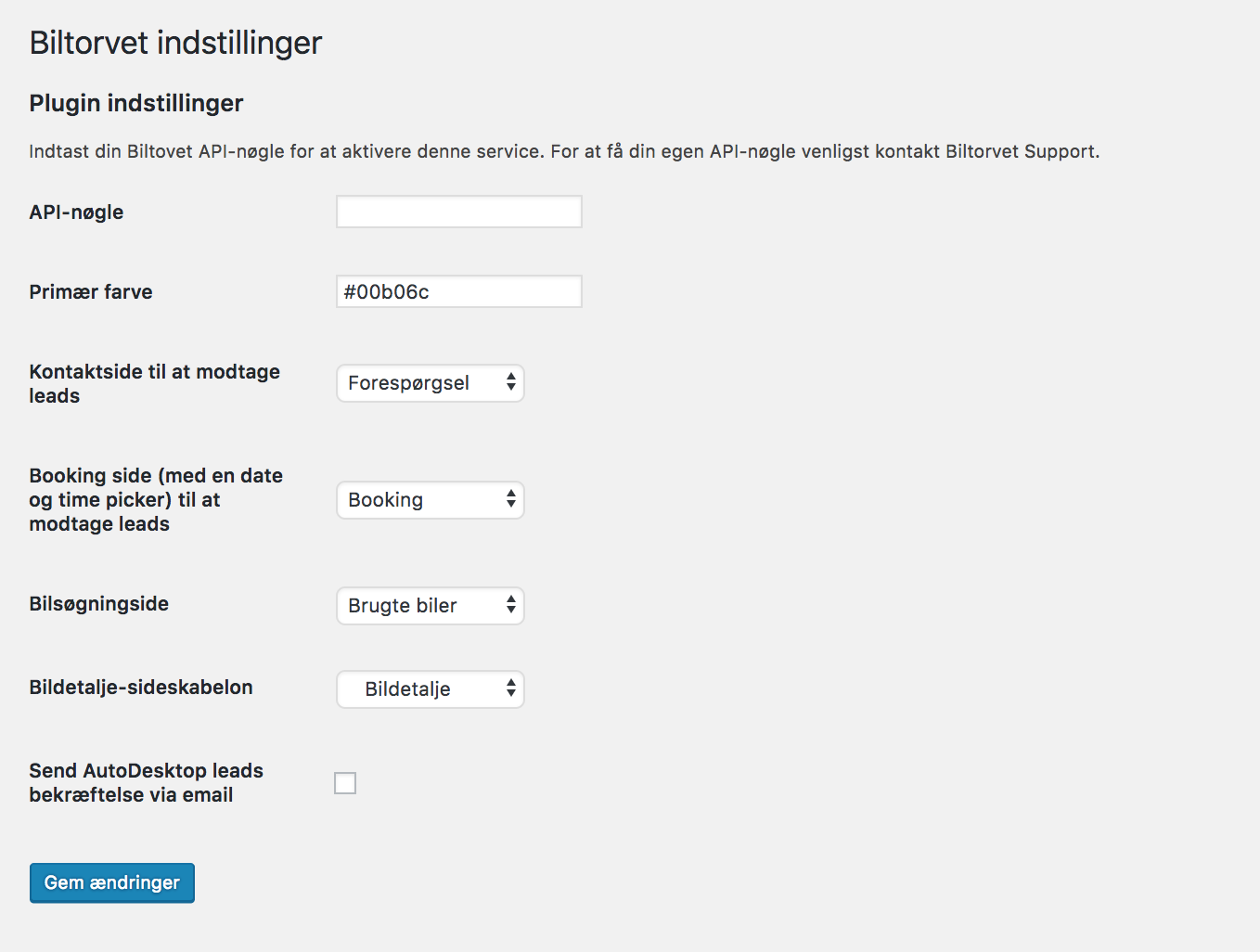Click the Kontaktside til at modtage leads label
Viewport: 1260px width, 952px height.
[155, 384]
